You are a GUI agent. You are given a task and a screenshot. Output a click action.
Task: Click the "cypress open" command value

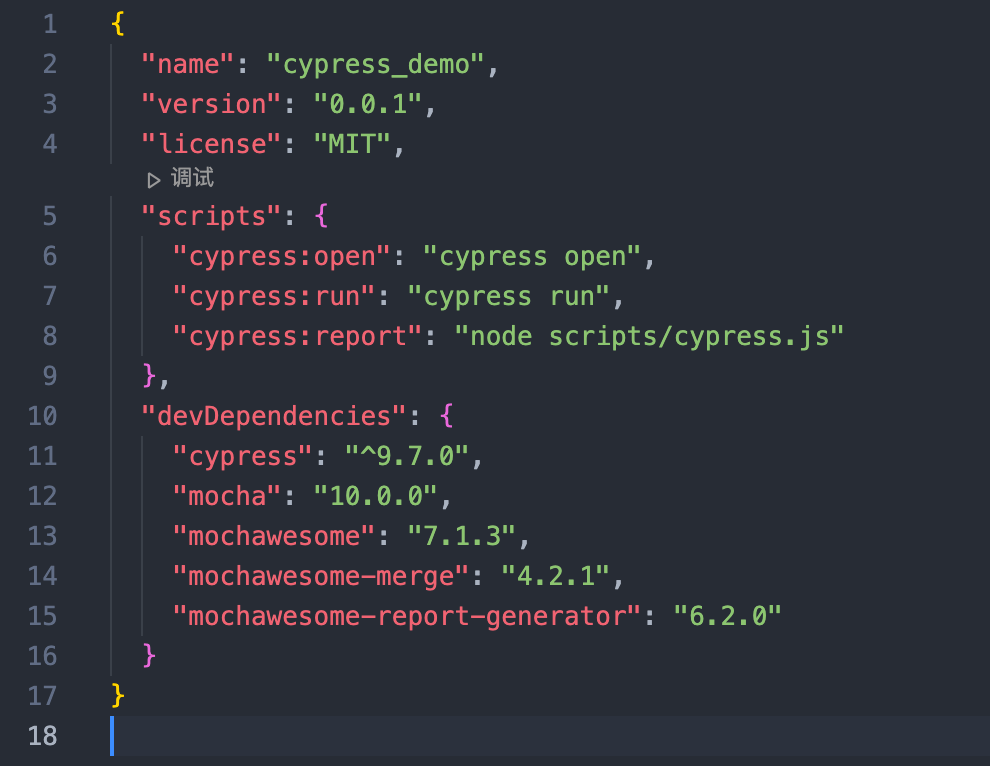(532, 256)
